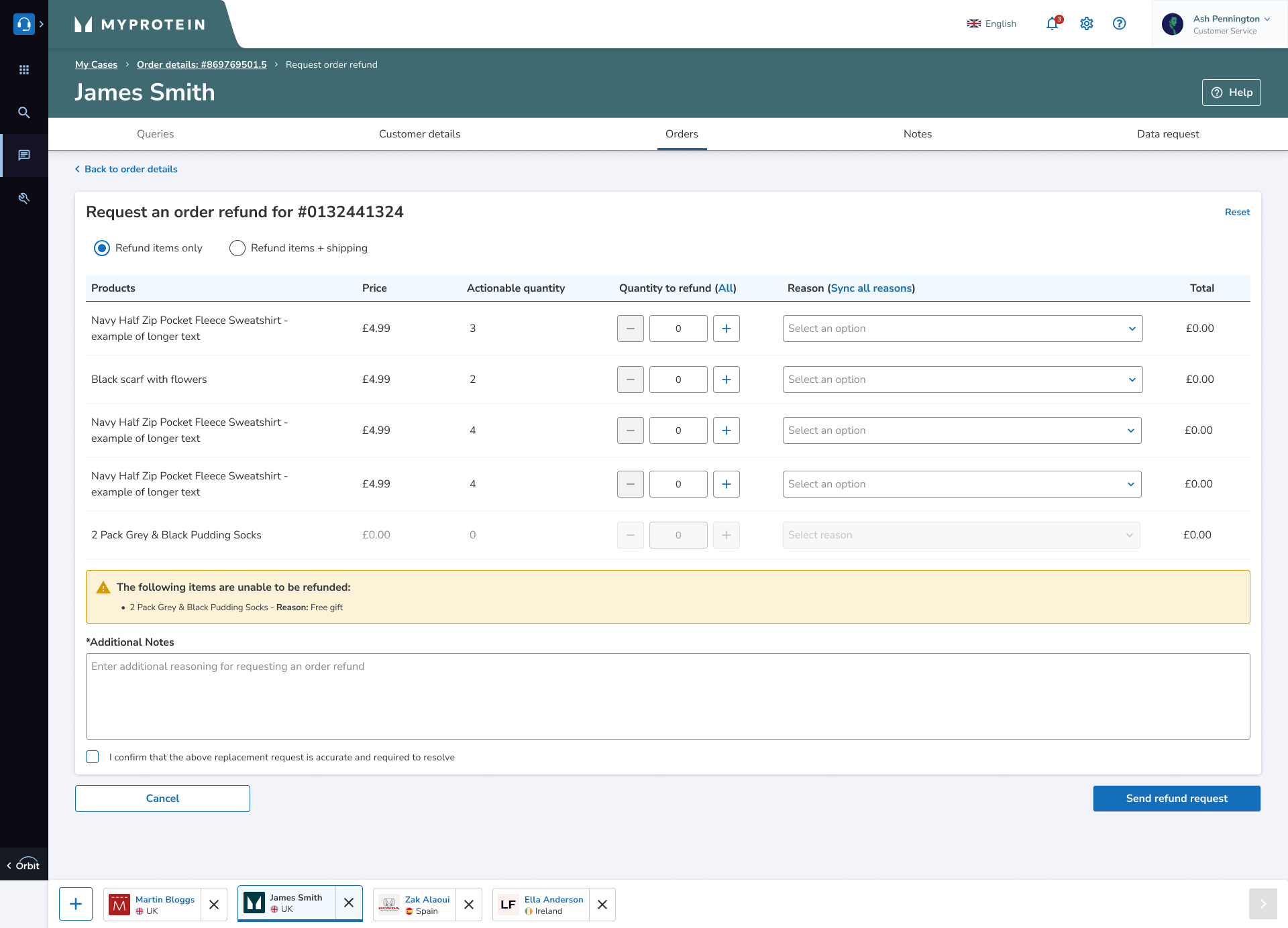This screenshot has height=928, width=1288.
Task: Click into Additional Notes text area
Action: click(667, 696)
